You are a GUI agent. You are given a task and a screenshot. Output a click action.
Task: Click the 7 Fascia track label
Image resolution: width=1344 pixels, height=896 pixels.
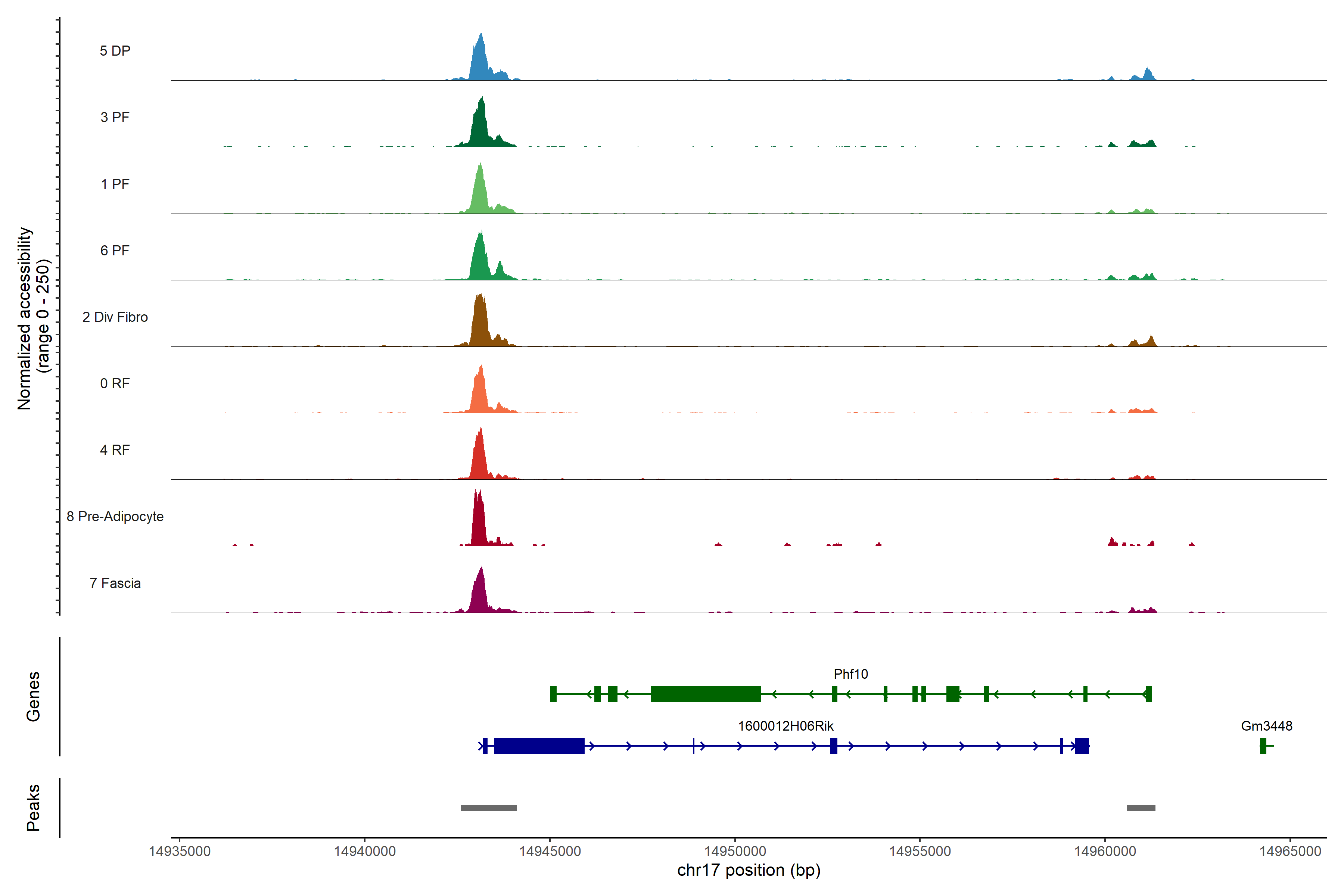tap(115, 584)
